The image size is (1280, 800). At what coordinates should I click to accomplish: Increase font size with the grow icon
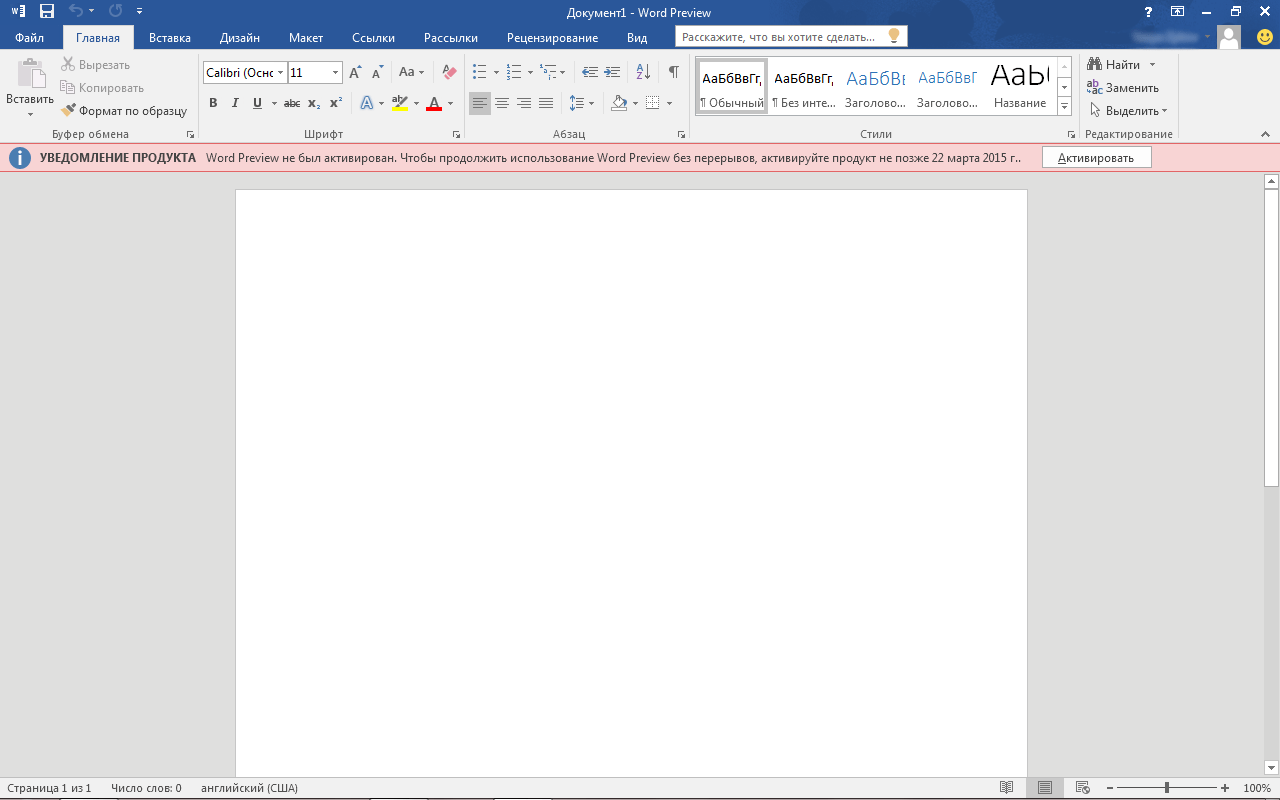pos(355,72)
